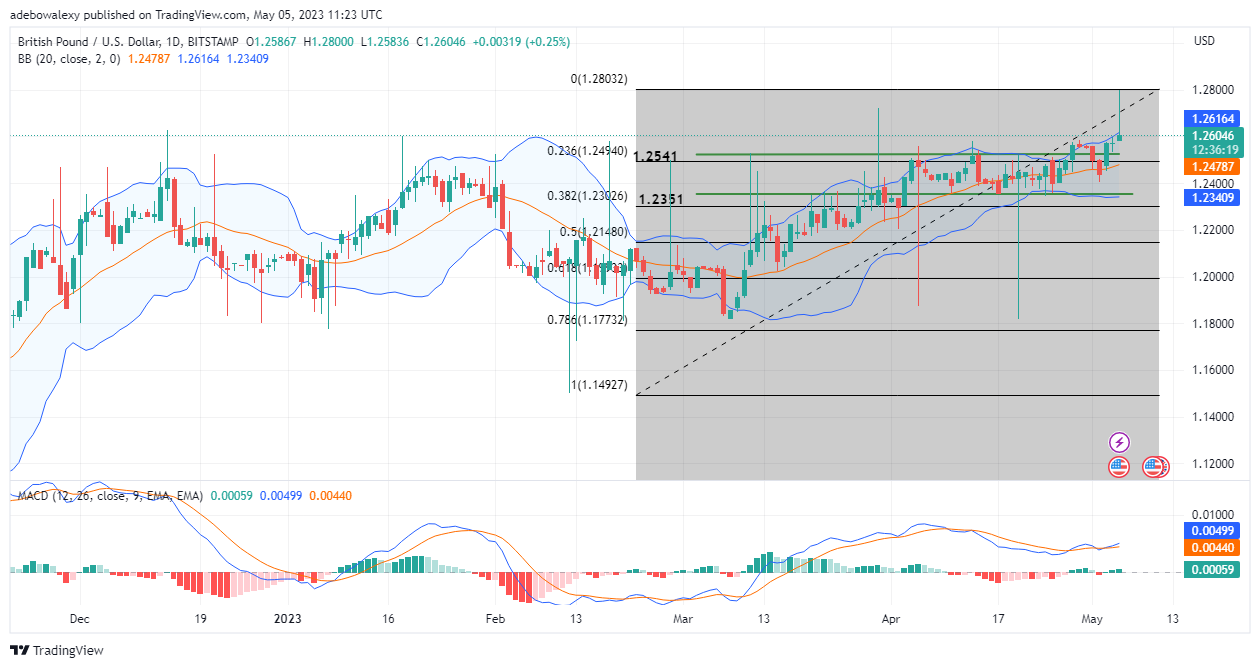Click the 1.14000 price axis tick
The image size is (1260, 668).
point(1213,417)
